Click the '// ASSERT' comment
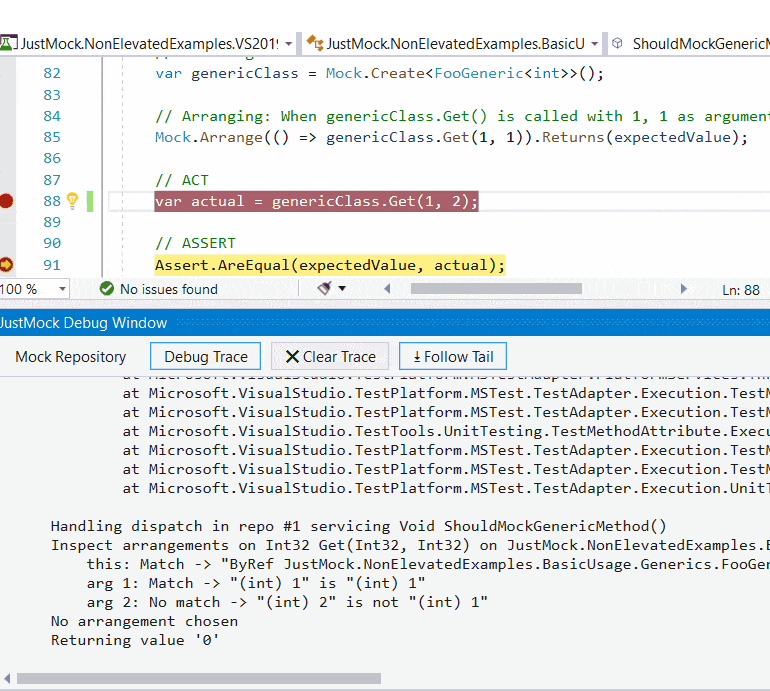This screenshot has width=770, height=691. (x=195, y=244)
